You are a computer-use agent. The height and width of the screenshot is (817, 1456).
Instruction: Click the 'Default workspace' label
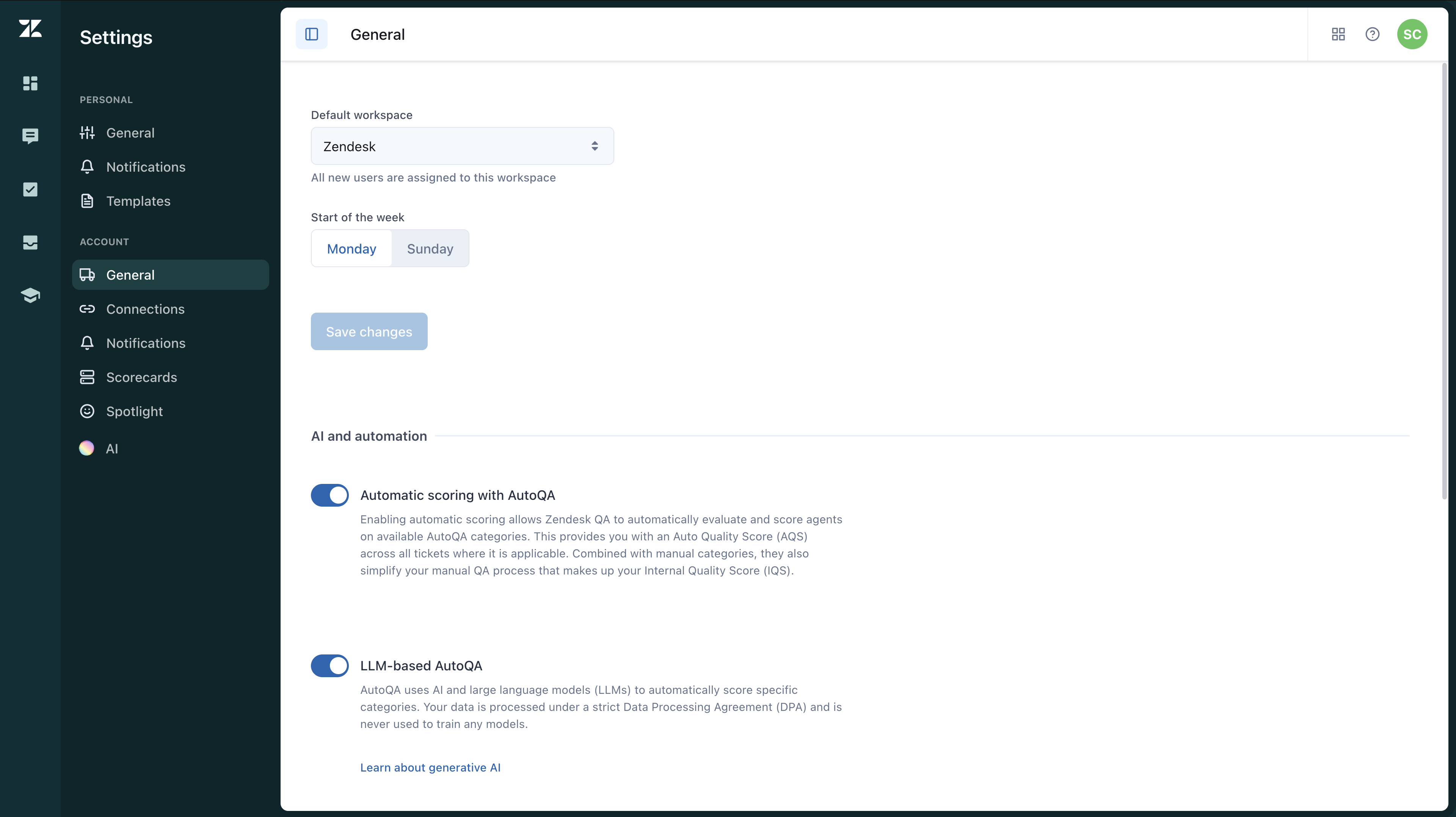362,115
